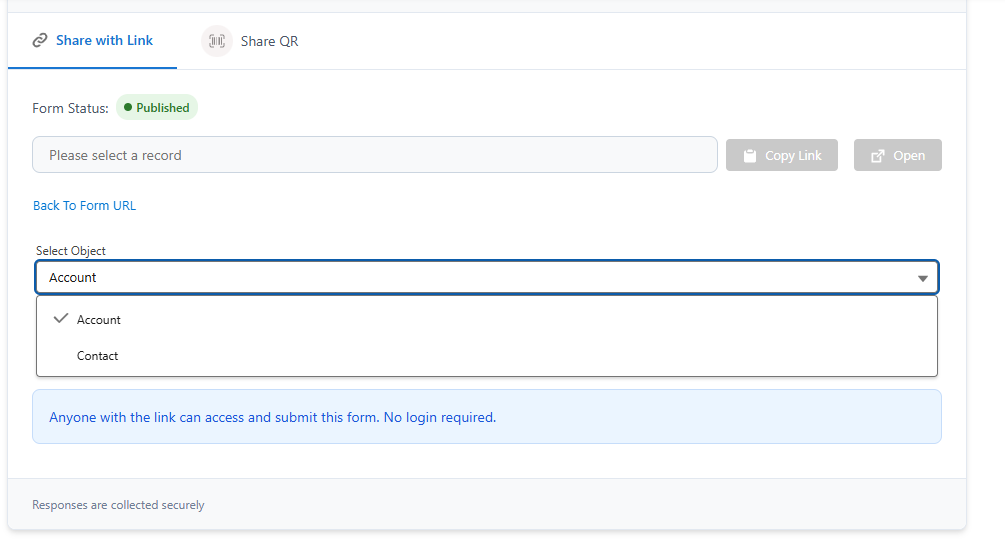
Task: Click the Select Object label
Action: [71, 251]
